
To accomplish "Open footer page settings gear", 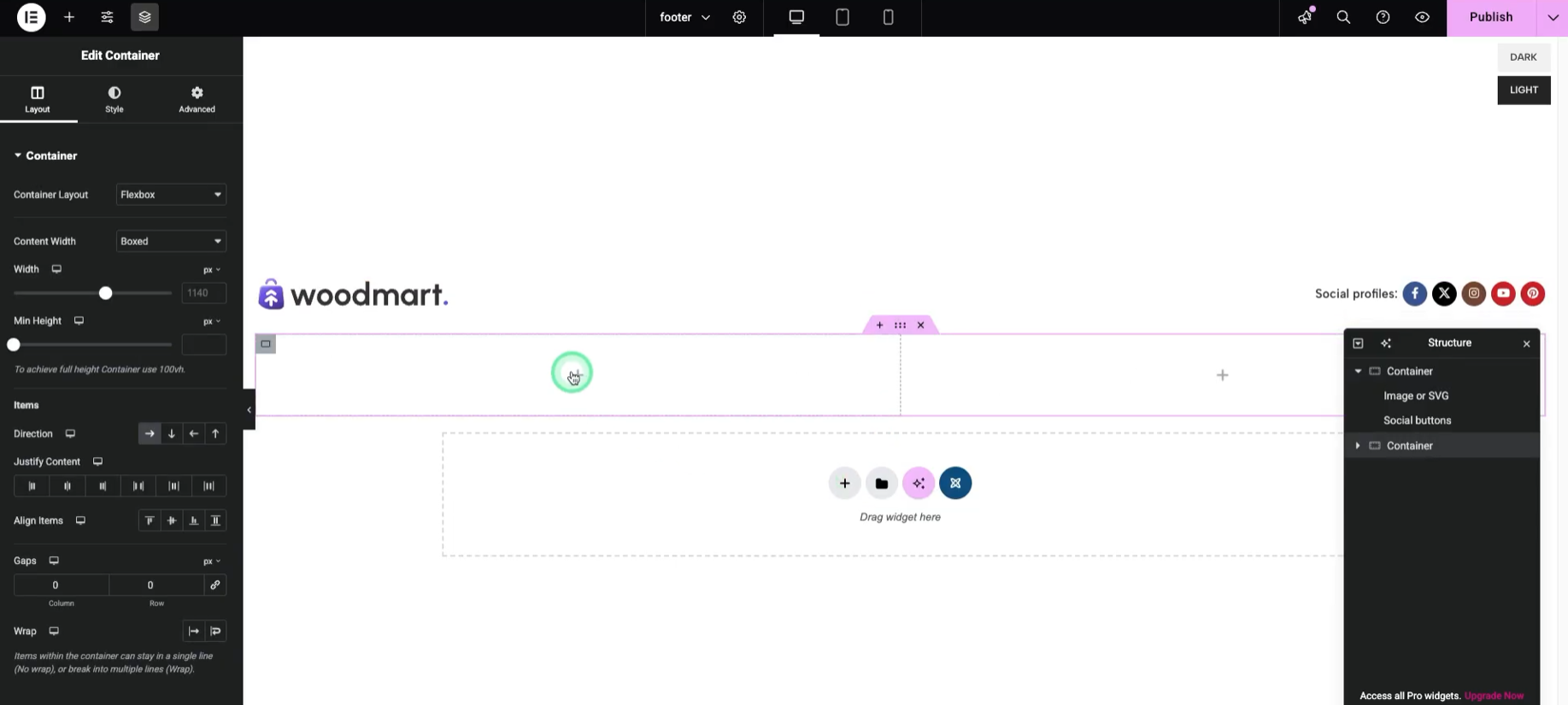I will click(739, 17).
